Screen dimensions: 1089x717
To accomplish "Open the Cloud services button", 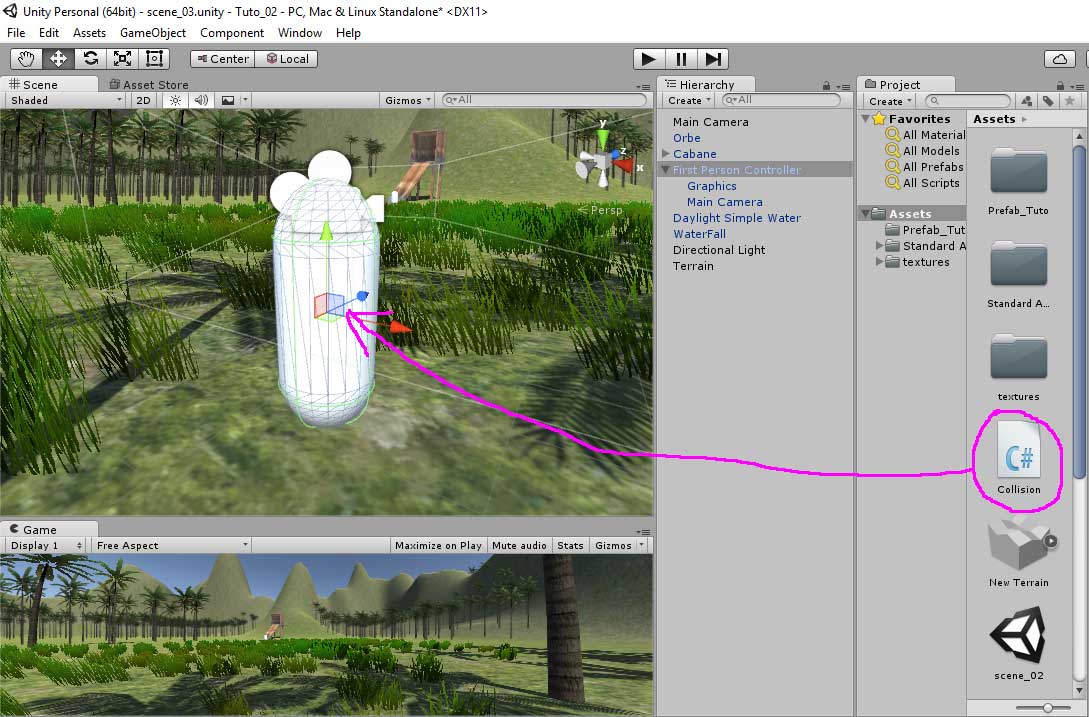I will click(1058, 59).
